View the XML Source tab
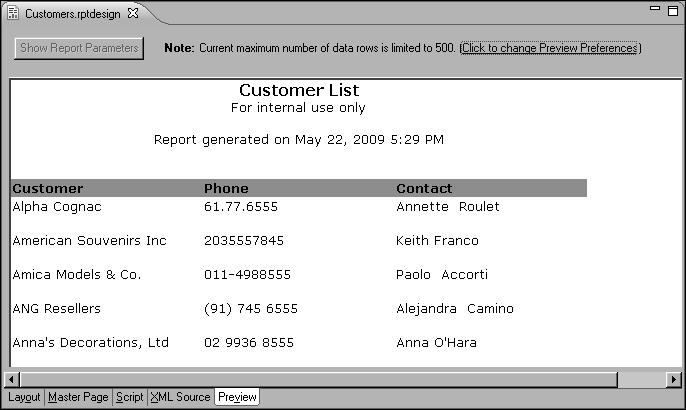Image resolution: width=686 pixels, height=410 pixels. [x=180, y=397]
